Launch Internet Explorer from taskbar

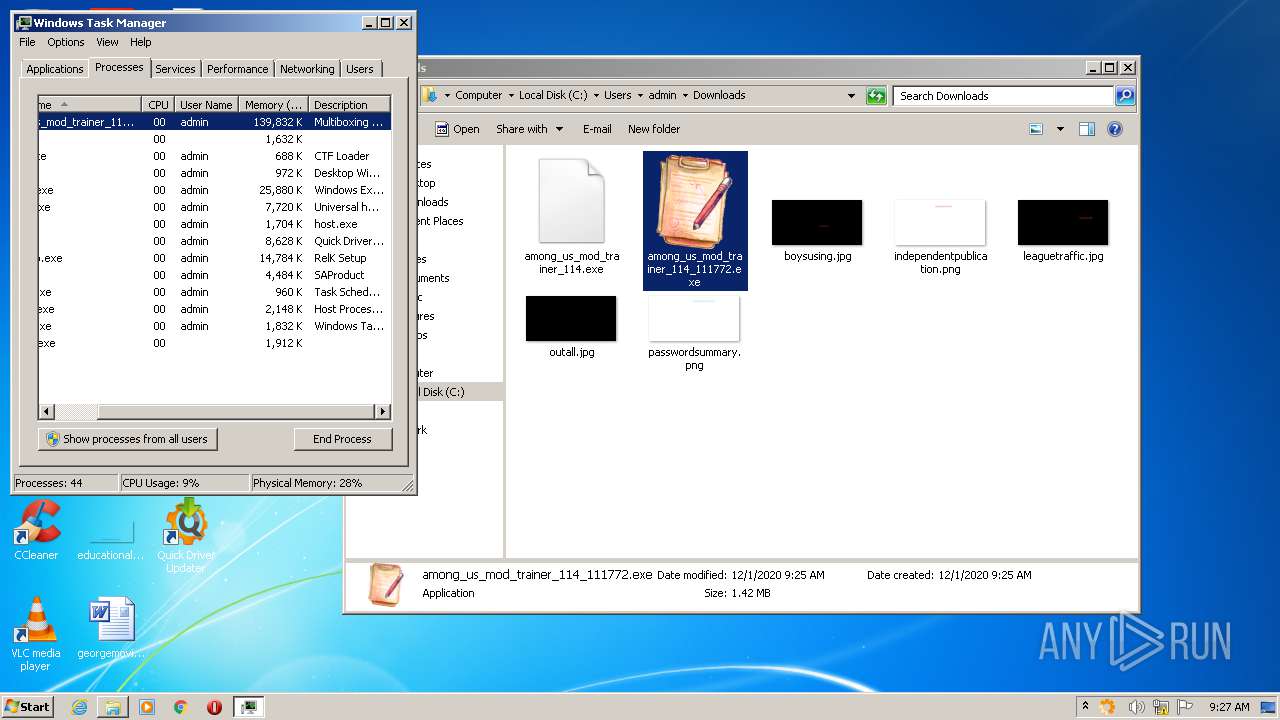pos(79,707)
